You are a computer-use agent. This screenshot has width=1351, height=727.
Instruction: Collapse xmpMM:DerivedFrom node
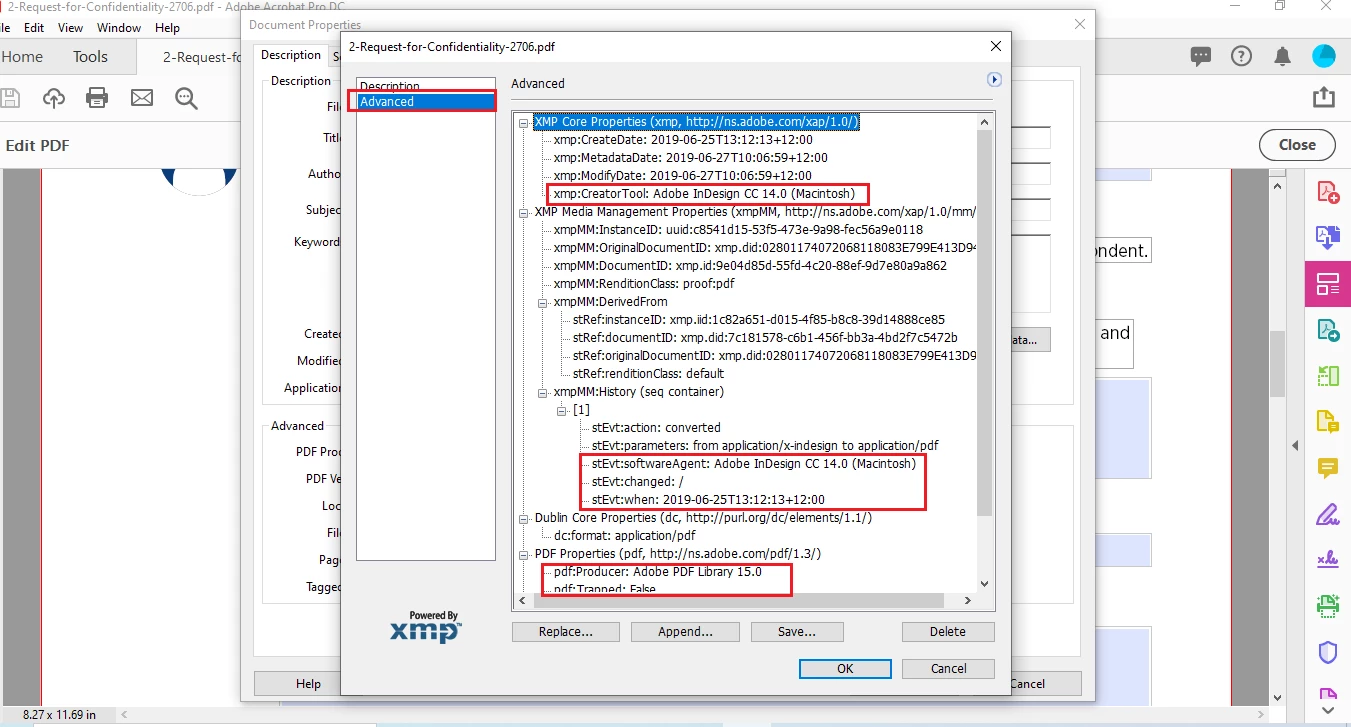click(544, 302)
